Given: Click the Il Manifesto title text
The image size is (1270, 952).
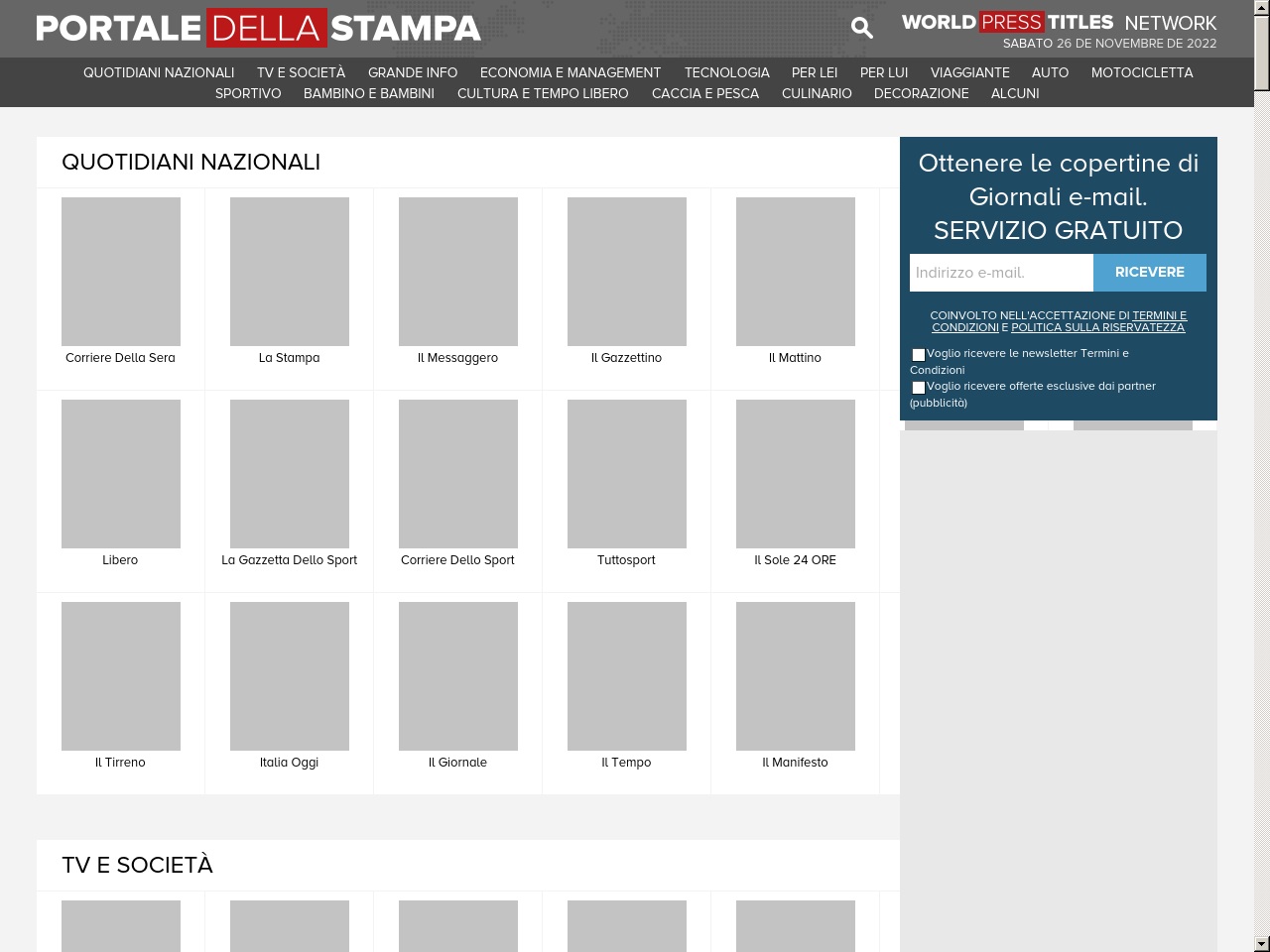Looking at the screenshot, I should click(x=795, y=763).
